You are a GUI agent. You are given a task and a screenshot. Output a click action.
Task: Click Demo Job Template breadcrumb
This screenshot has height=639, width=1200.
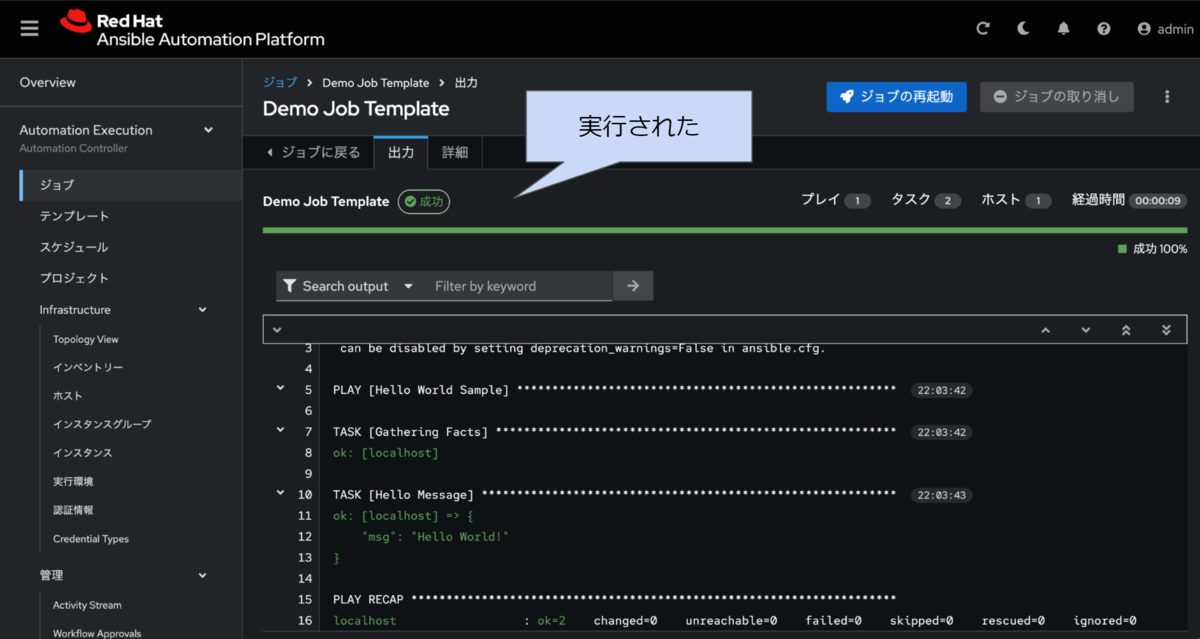tap(375, 83)
